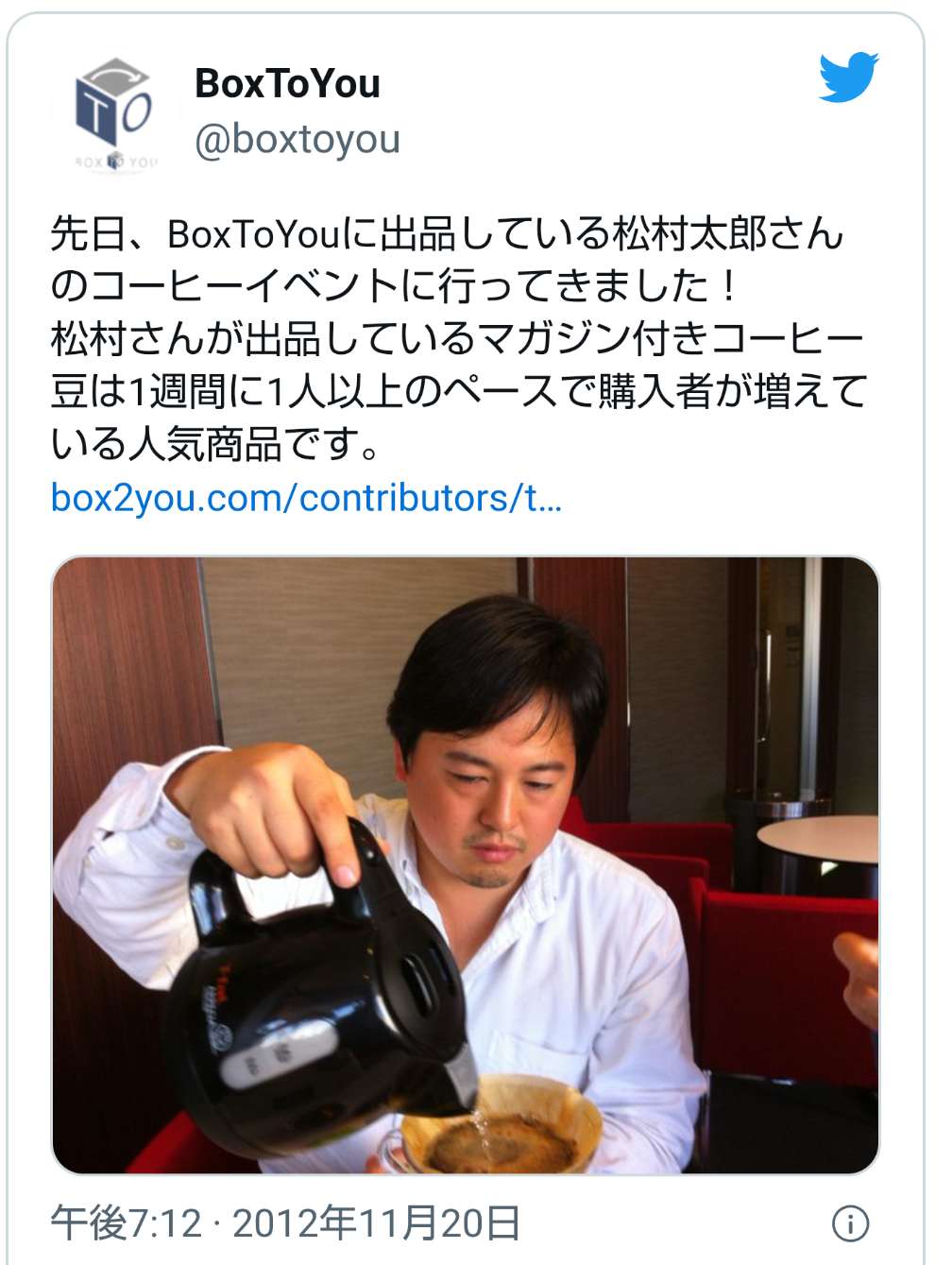Click the 人気商品です closing tweet line
The height and width of the screenshot is (1265, 952).
(x=215, y=444)
